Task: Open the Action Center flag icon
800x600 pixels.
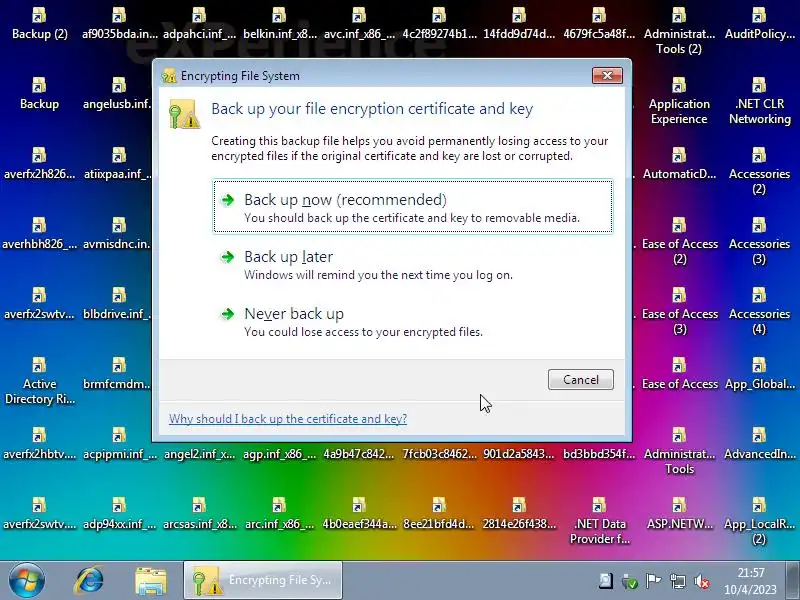Action: (653, 581)
